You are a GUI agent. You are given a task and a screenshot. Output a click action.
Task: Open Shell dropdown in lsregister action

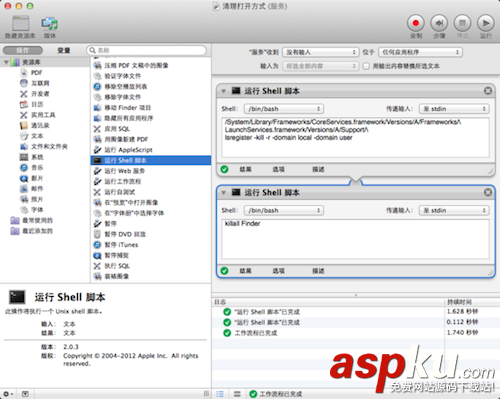click(284, 109)
